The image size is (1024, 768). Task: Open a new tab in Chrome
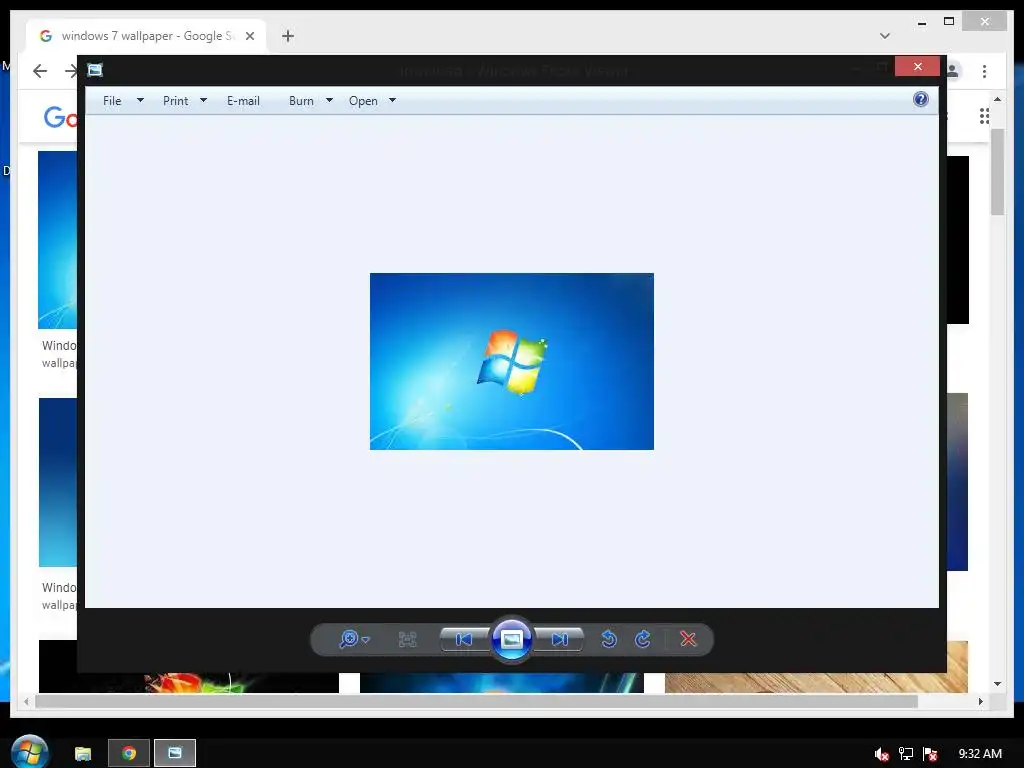point(288,36)
